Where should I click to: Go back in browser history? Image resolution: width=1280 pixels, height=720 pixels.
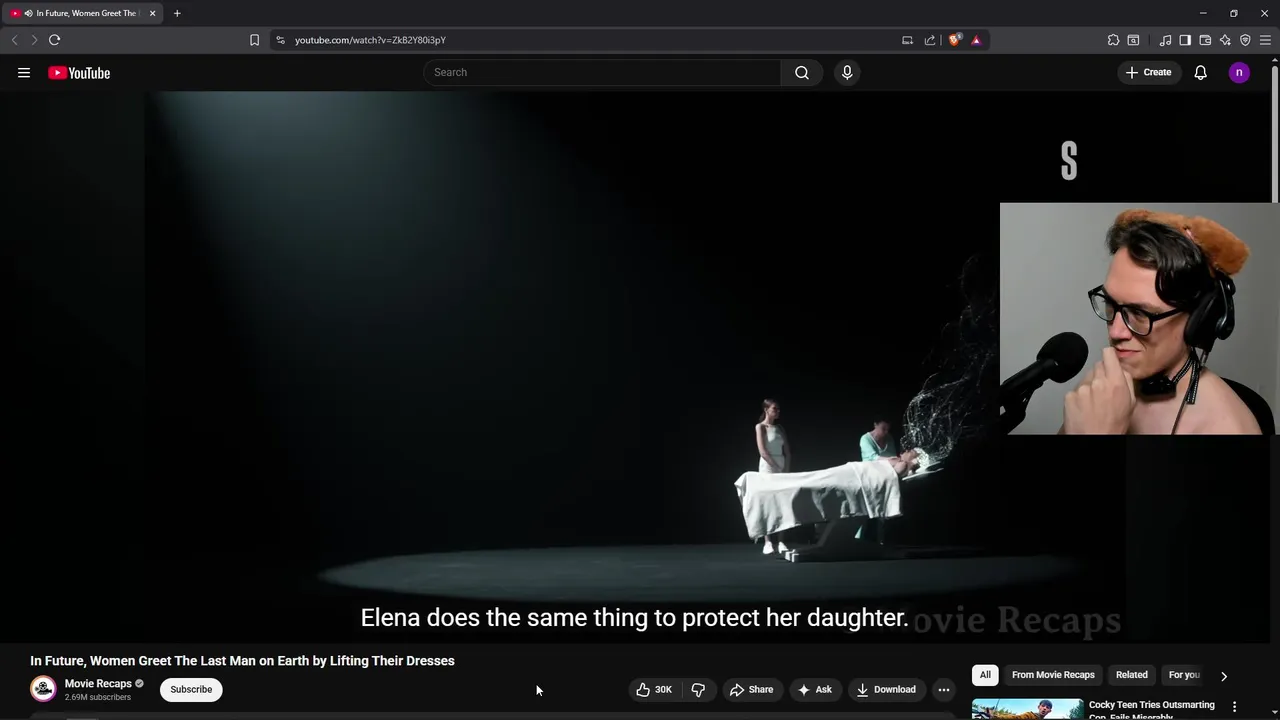pos(14,40)
